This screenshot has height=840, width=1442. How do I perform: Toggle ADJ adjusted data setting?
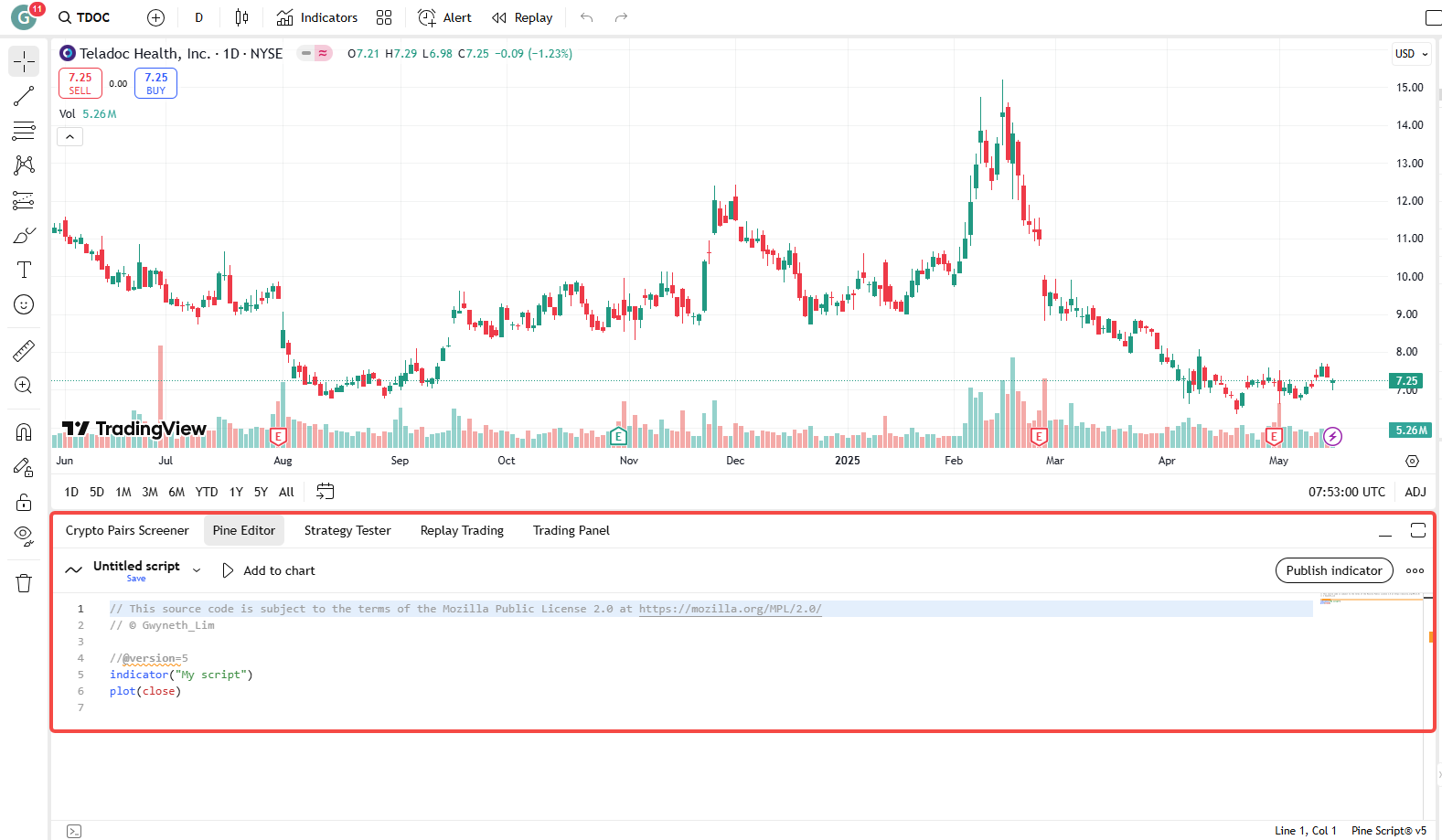pos(1415,492)
